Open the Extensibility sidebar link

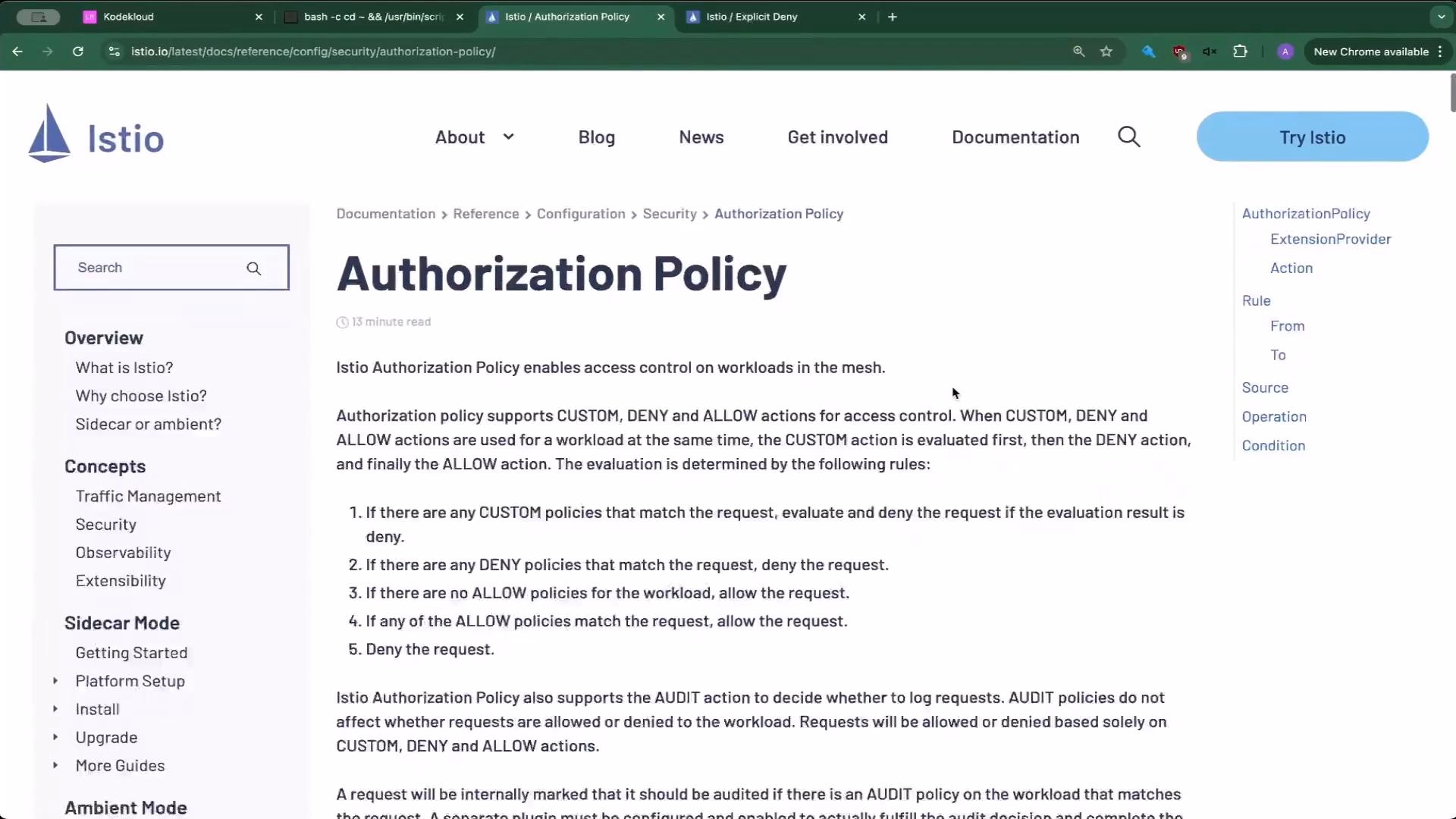point(121,581)
